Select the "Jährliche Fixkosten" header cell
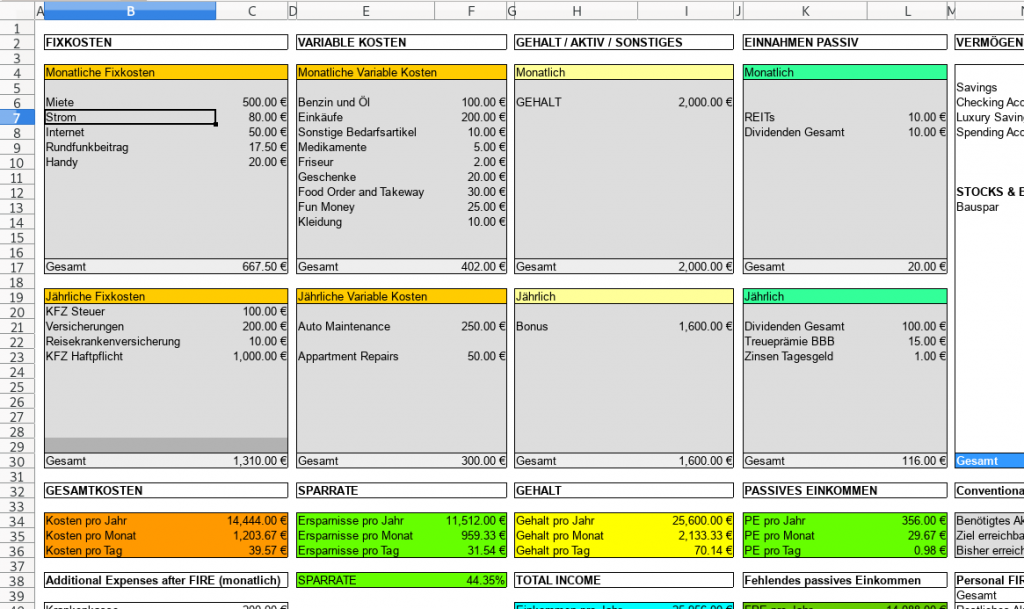The height and width of the screenshot is (609, 1024). coord(166,297)
